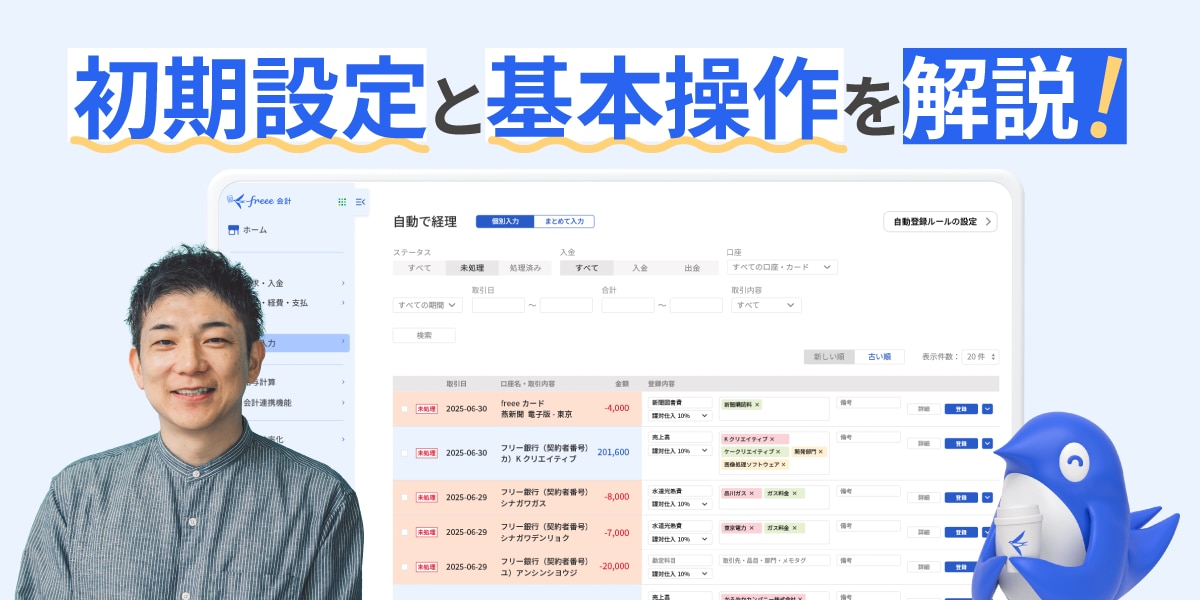Open 自動登録ルールの設定 button
1200x600 pixels.
click(939, 222)
